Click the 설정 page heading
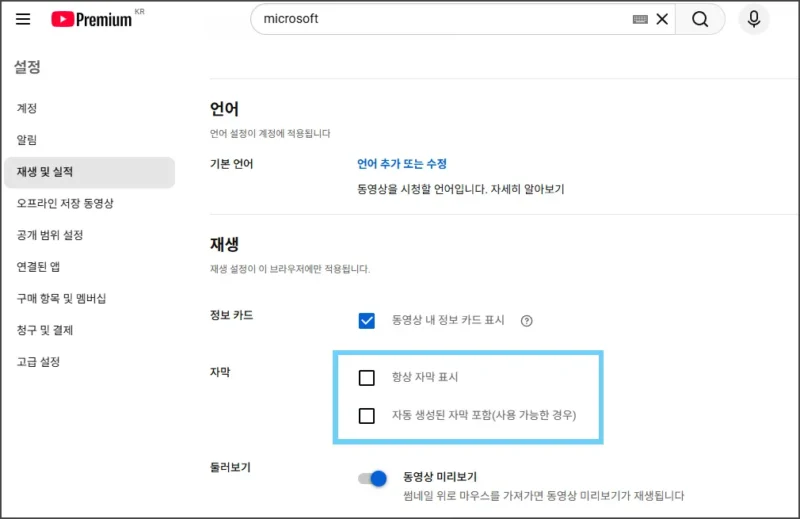The width and height of the screenshot is (800, 519). (27, 67)
